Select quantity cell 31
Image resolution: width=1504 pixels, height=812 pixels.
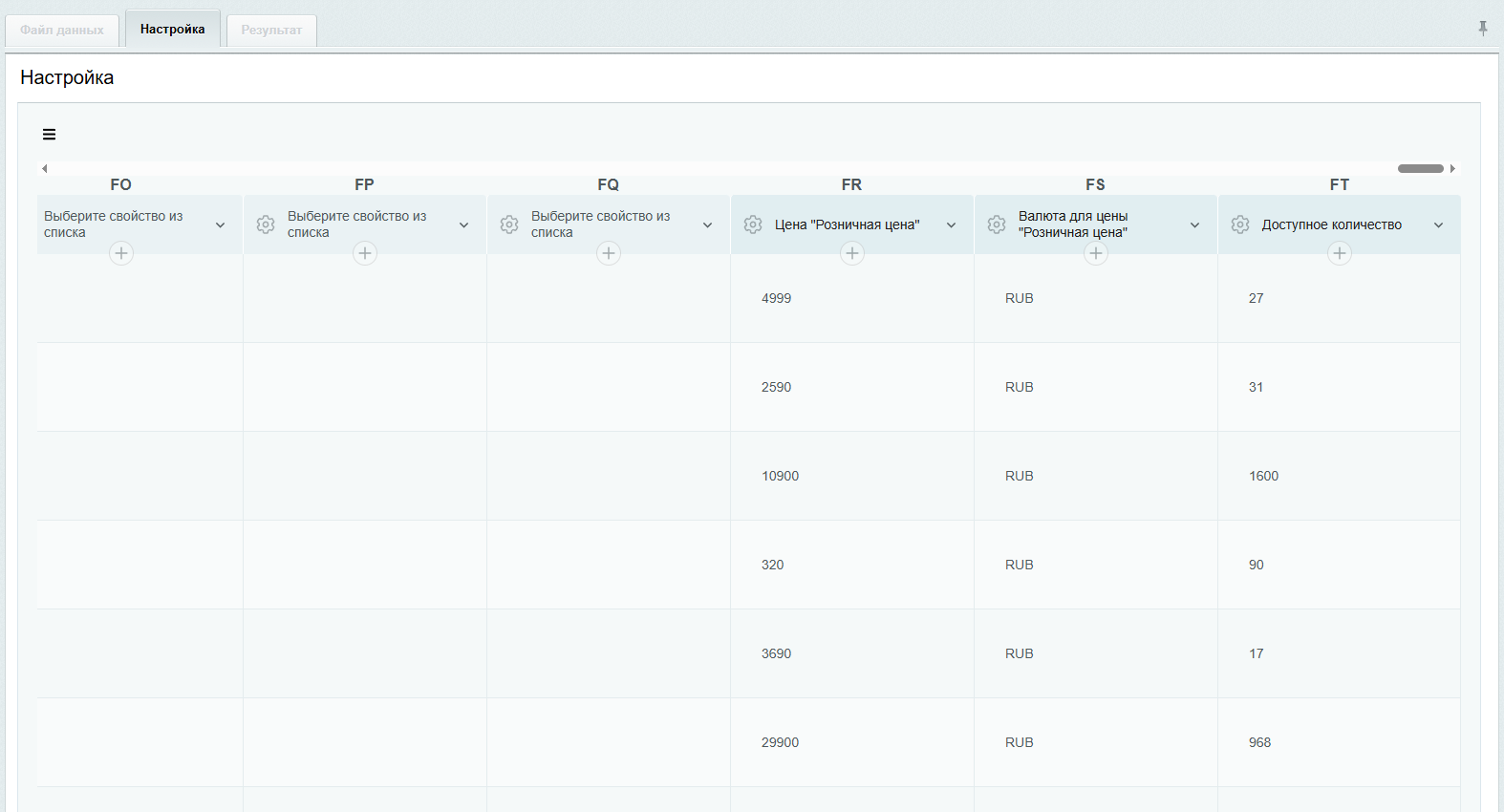(1340, 387)
